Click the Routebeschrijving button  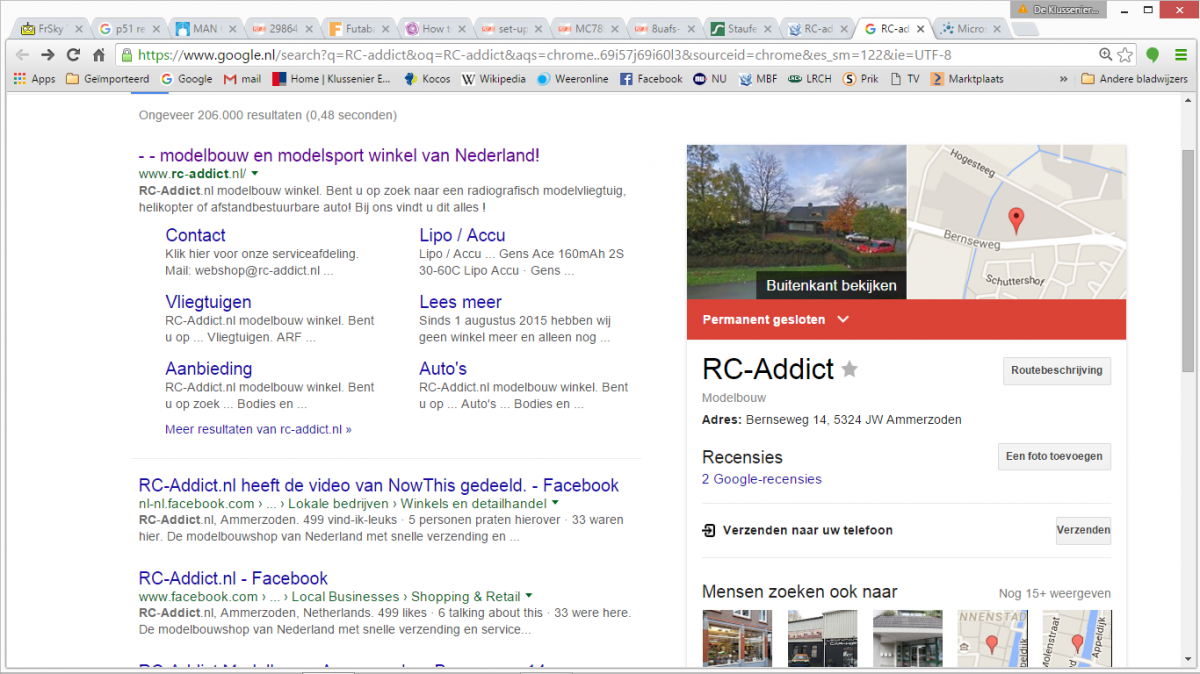tap(1057, 370)
